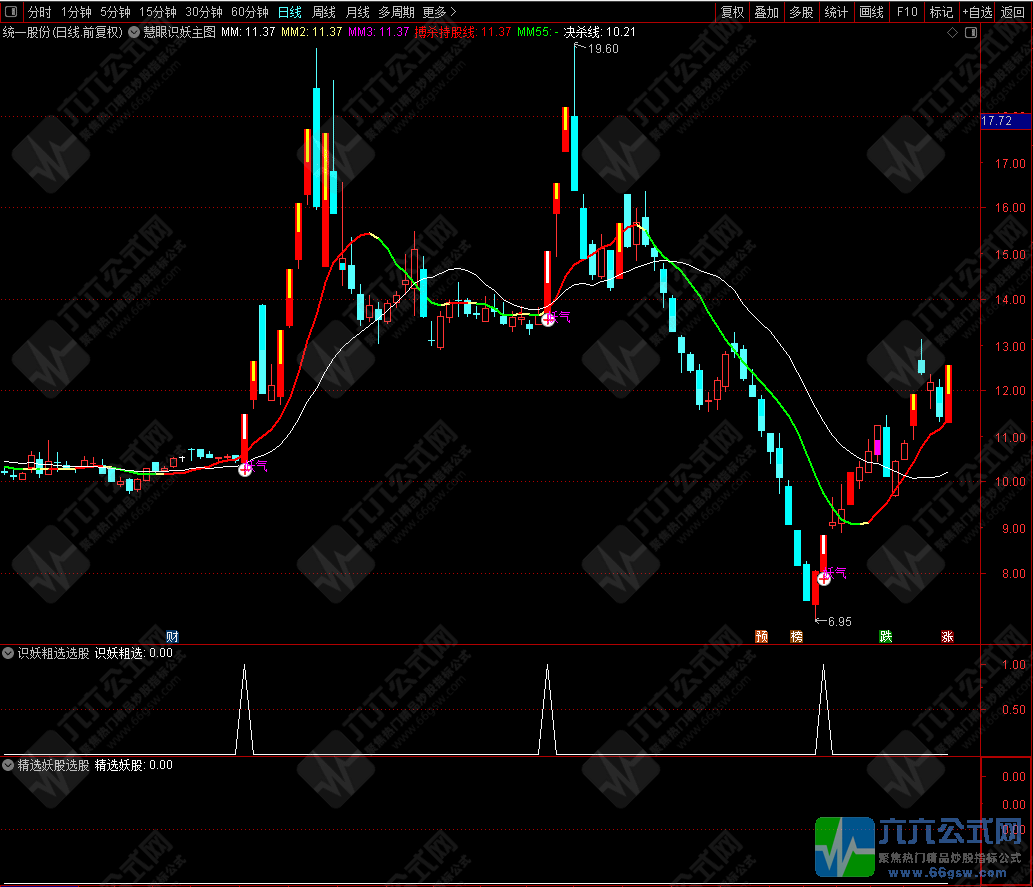The height and width of the screenshot is (887, 1033).
Task: Click the 返回 back button
Action: tap(1013, 12)
